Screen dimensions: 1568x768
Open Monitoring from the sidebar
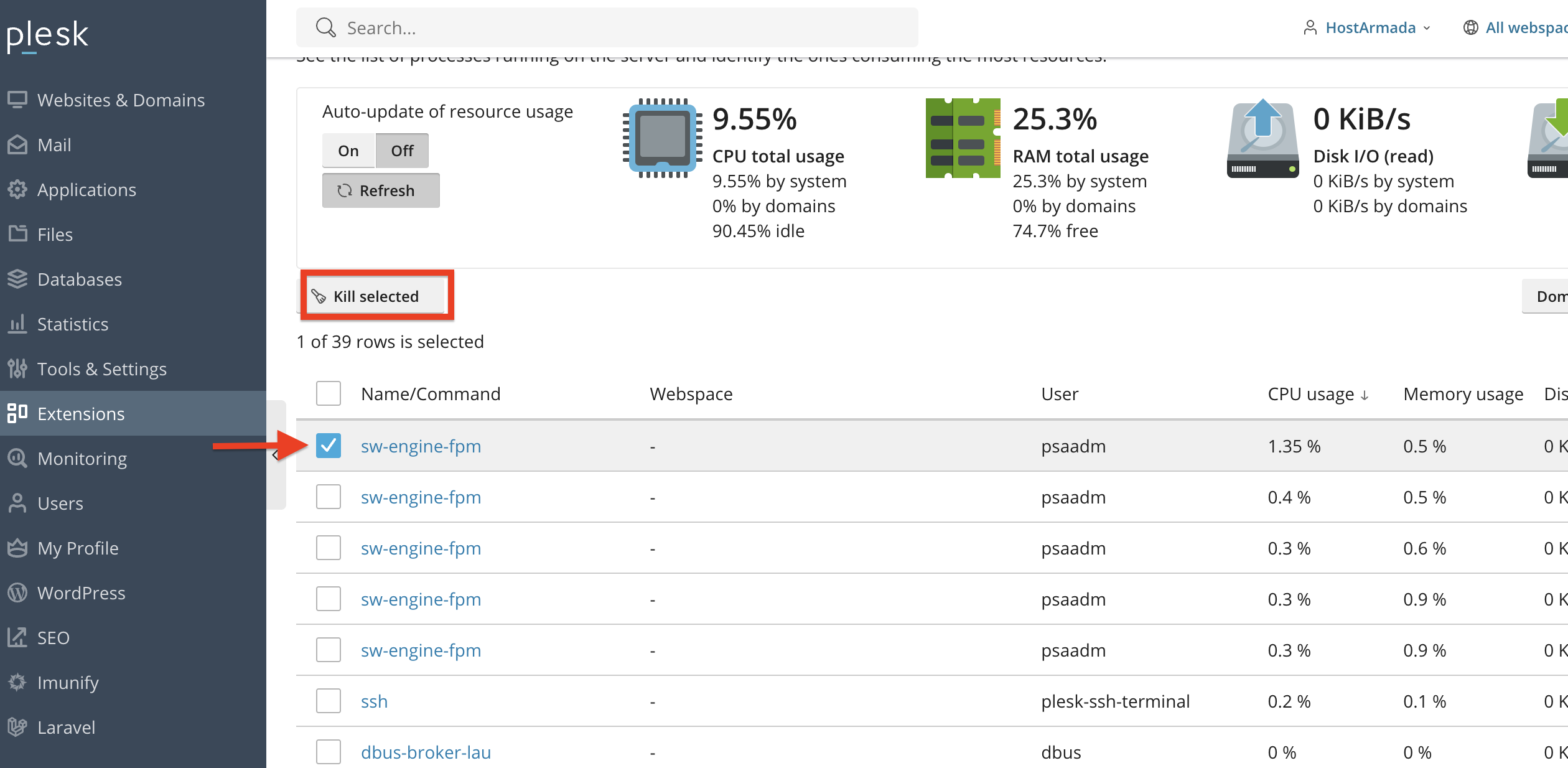(133, 458)
